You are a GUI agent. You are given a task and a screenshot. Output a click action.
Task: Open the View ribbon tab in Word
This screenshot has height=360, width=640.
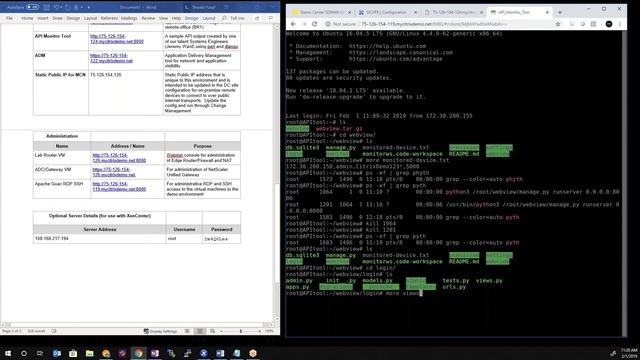pyautogui.click(x=163, y=18)
